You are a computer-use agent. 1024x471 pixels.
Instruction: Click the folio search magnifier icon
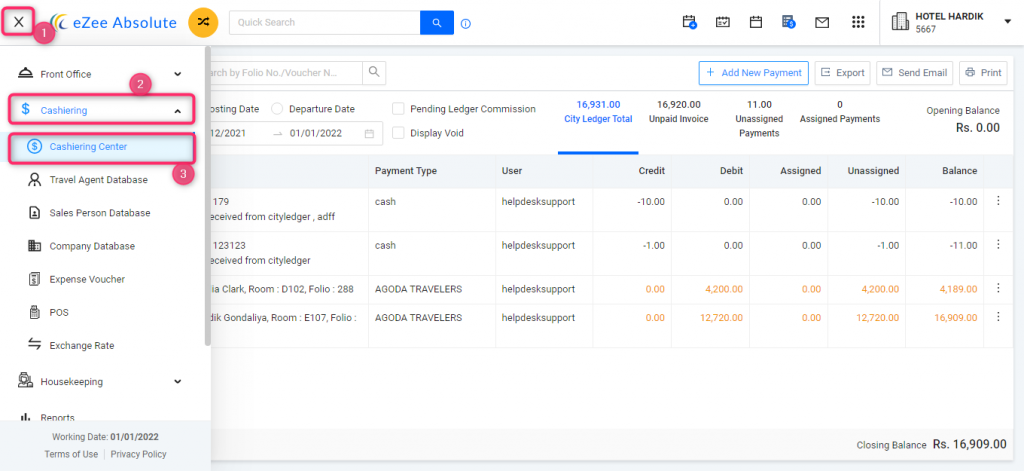(x=374, y=72)
